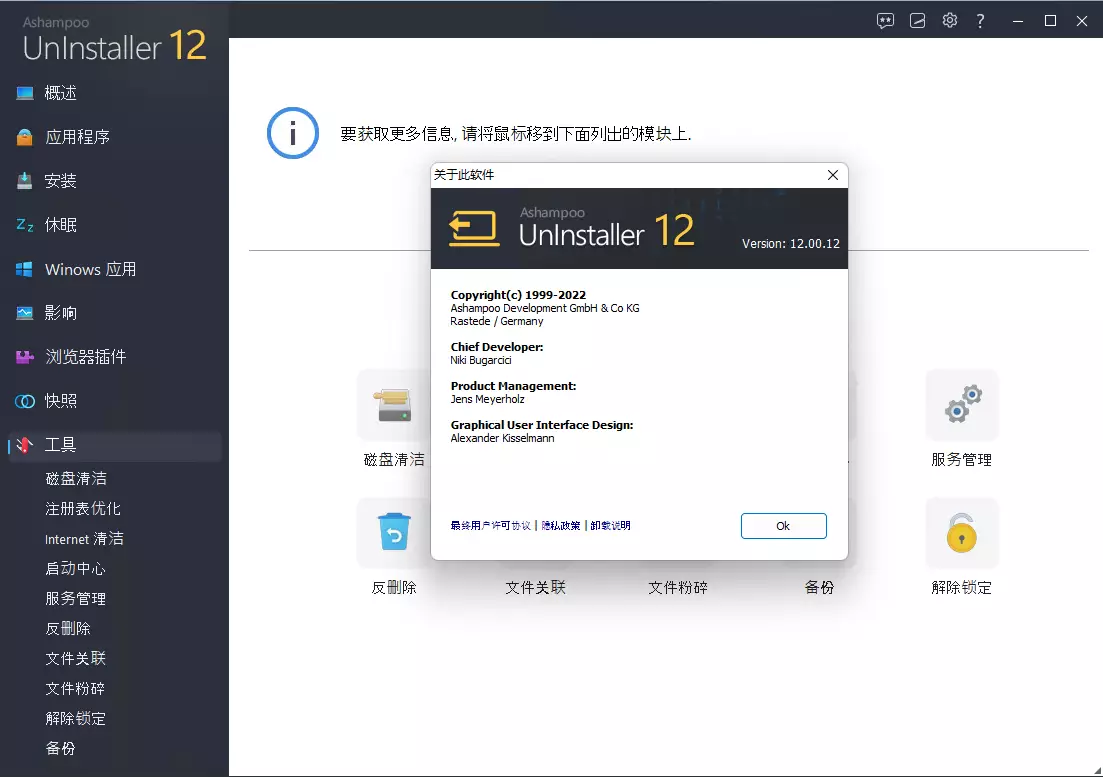Screen dimensions: 1103x777
Task: Open Internet 清洁 submenu item
Action: point(84,539)
